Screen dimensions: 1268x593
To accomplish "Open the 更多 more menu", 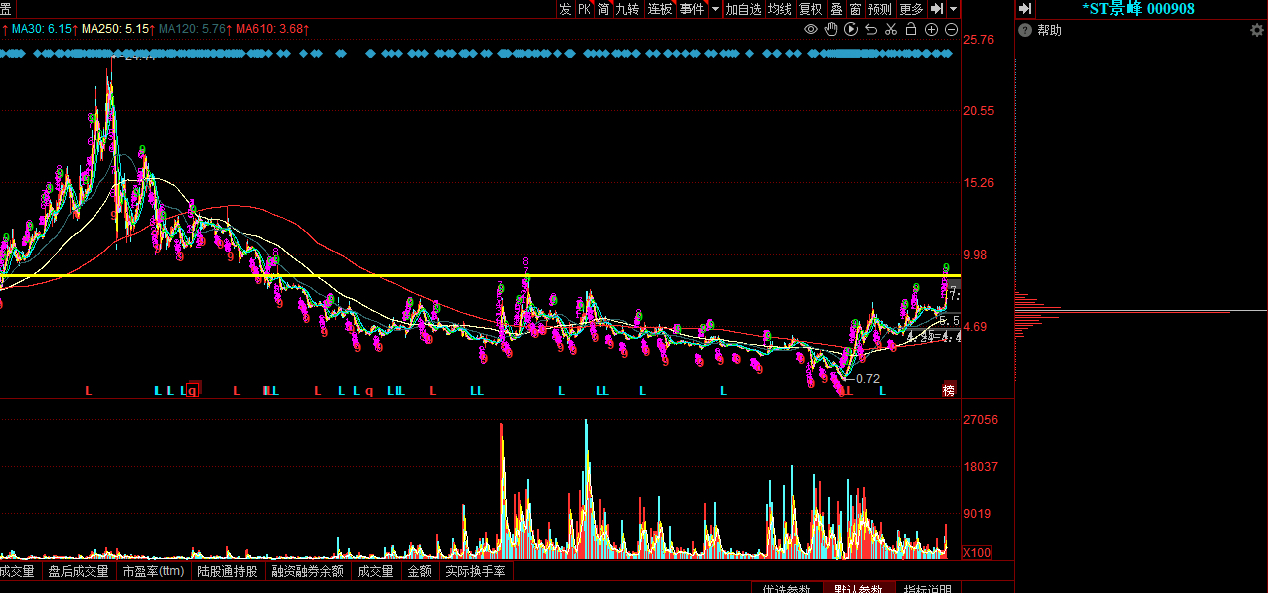I will click(912, 8).
